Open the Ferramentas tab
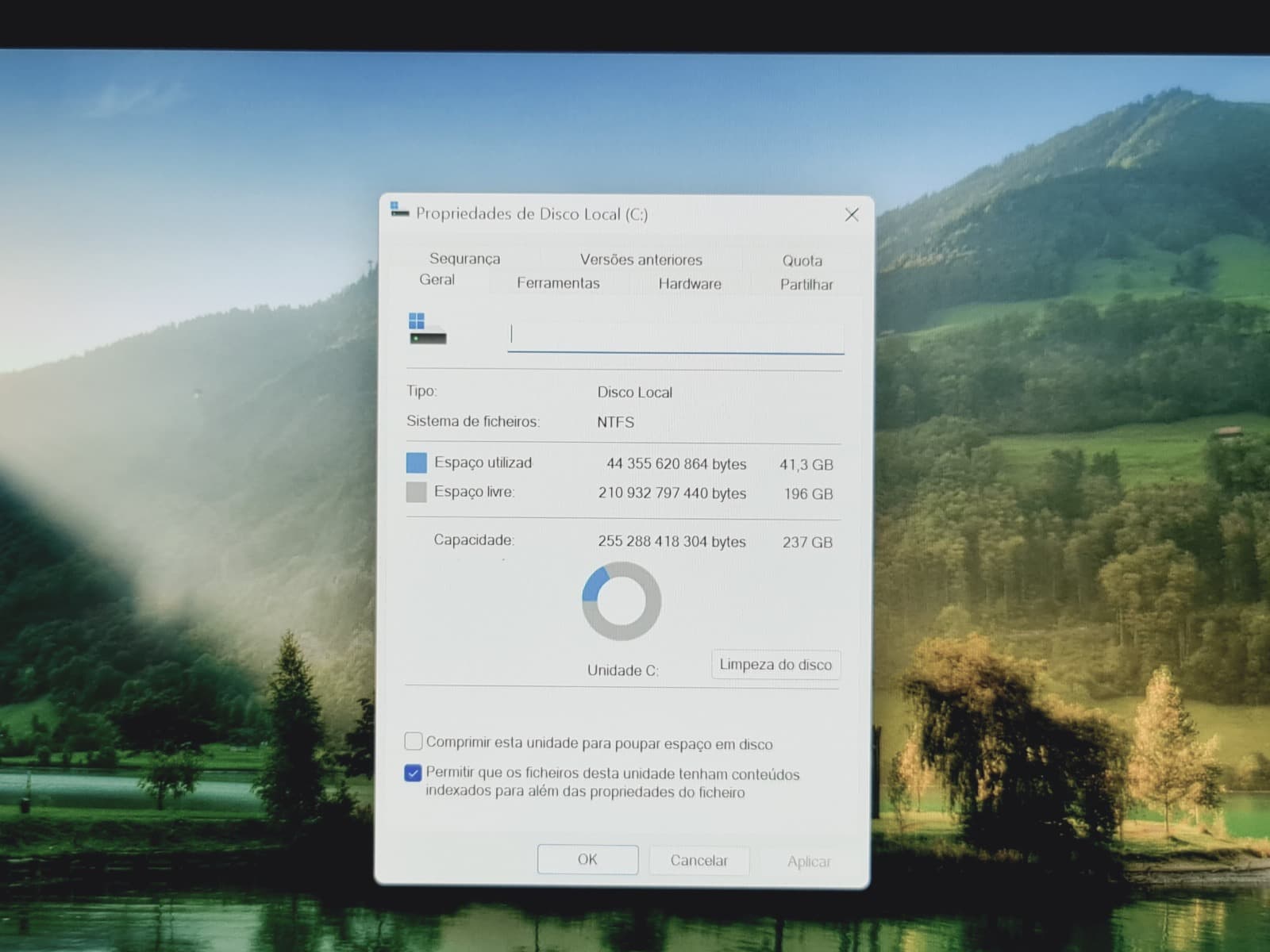This screenshot has width=1270, height=952. pyautogui.click(x=558, y=283)
